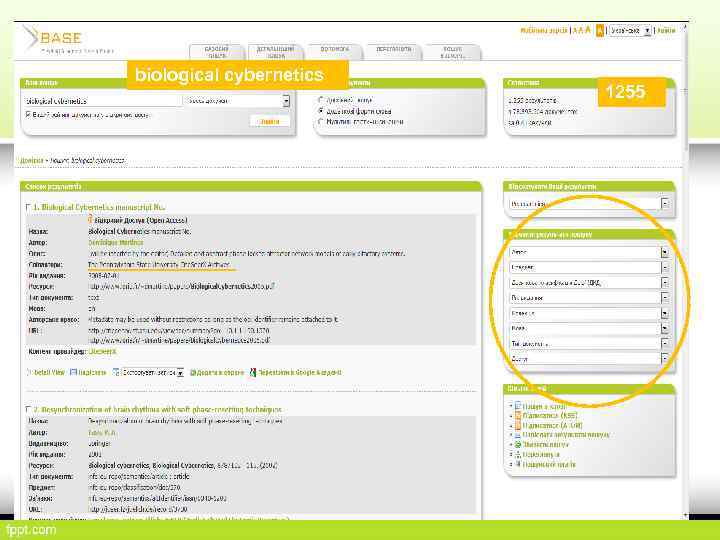Click the last icon in the search-options list
The height and width of the screenshot is (540, 720).
point(518,464)
